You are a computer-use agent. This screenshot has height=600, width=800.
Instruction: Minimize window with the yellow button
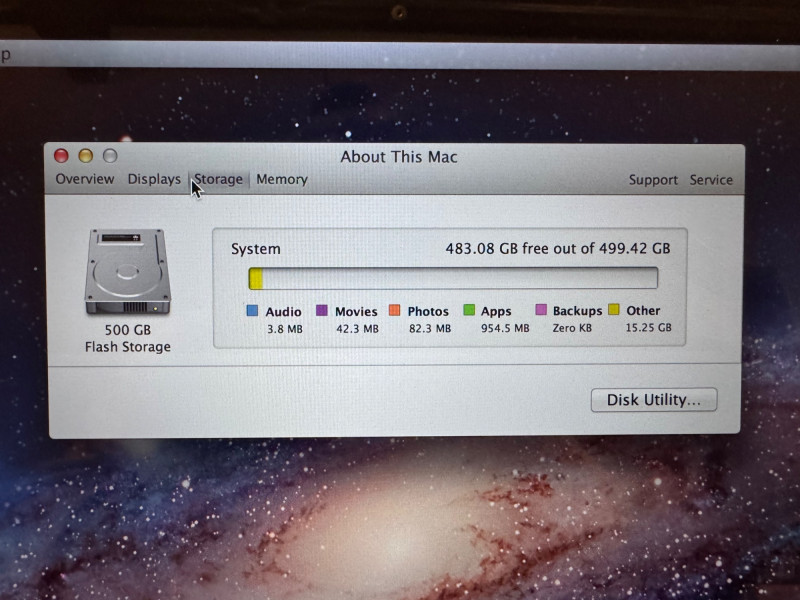coord(85,156)
